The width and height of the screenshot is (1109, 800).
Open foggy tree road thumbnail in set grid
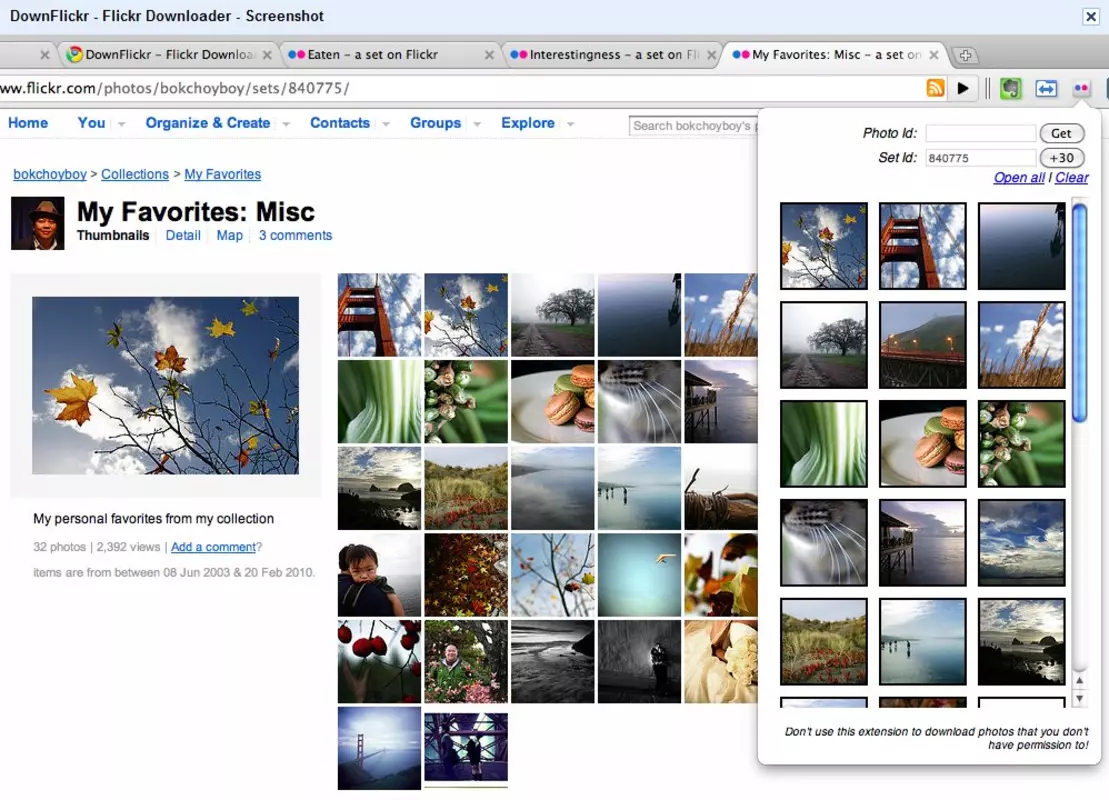[x=552, y=315]
